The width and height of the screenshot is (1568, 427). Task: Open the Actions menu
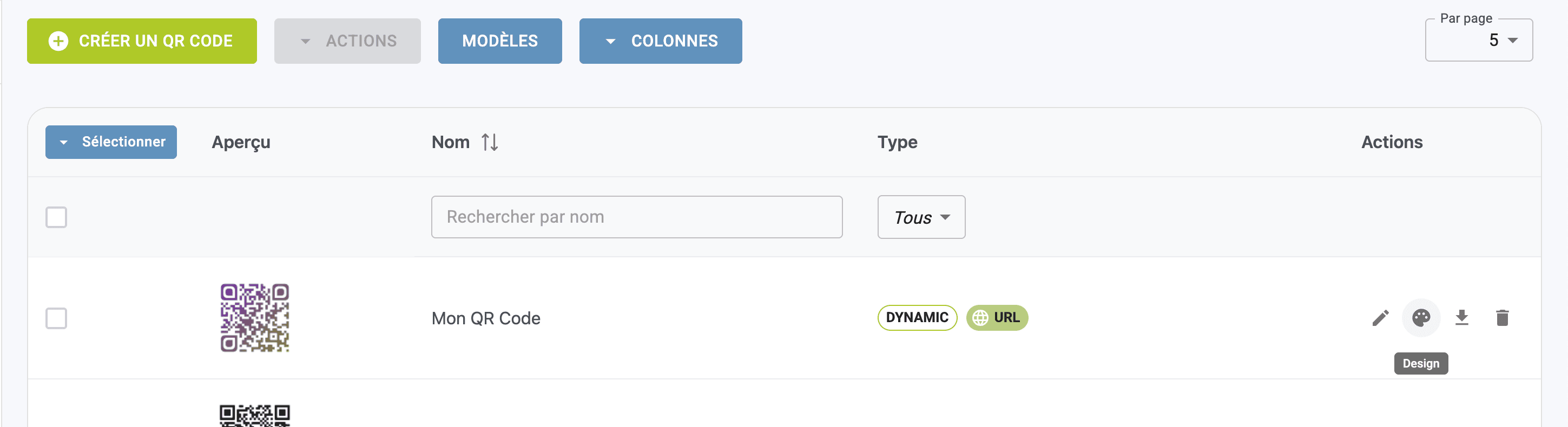coord(347,41)
